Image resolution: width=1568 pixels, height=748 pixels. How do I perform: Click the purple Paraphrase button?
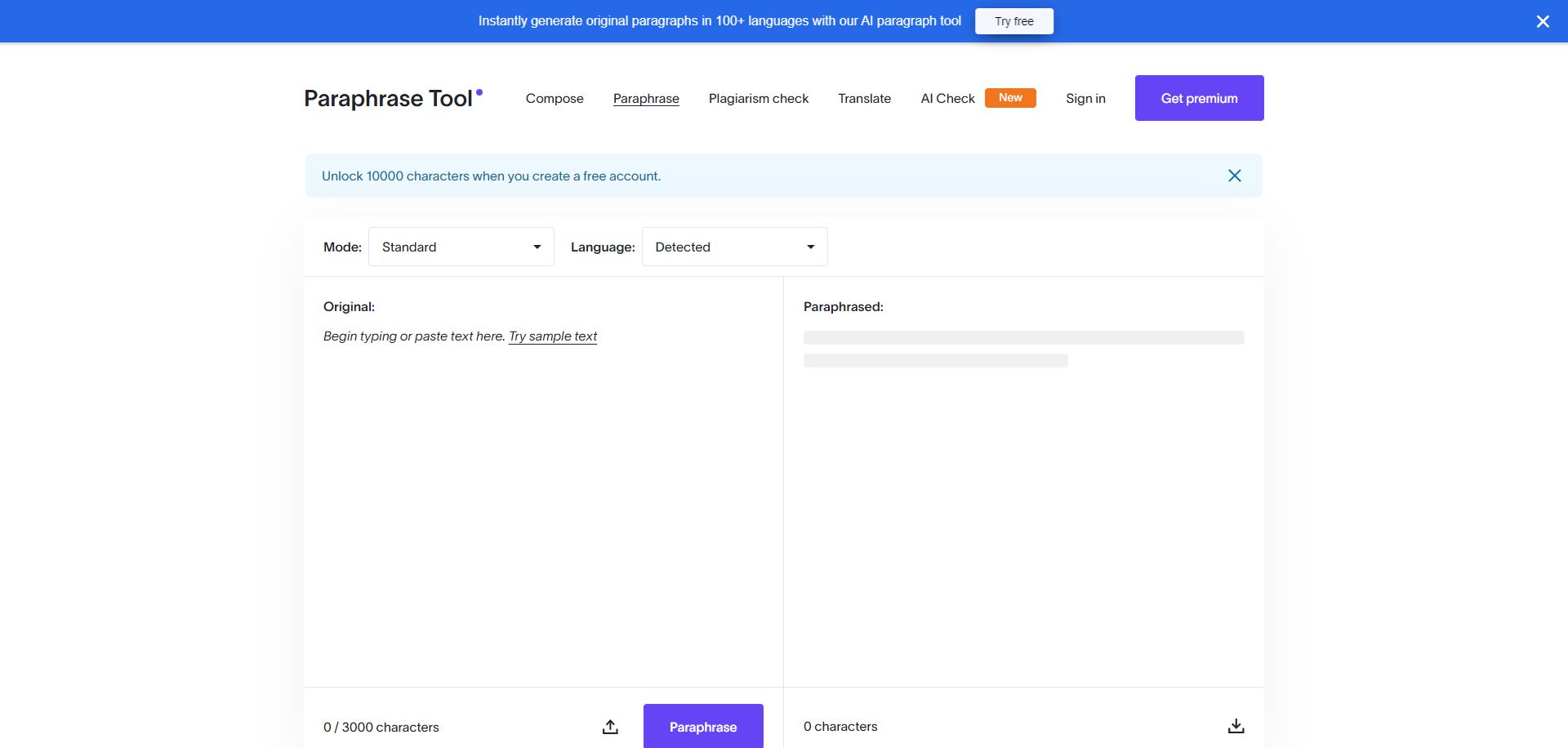click(703, 726)
